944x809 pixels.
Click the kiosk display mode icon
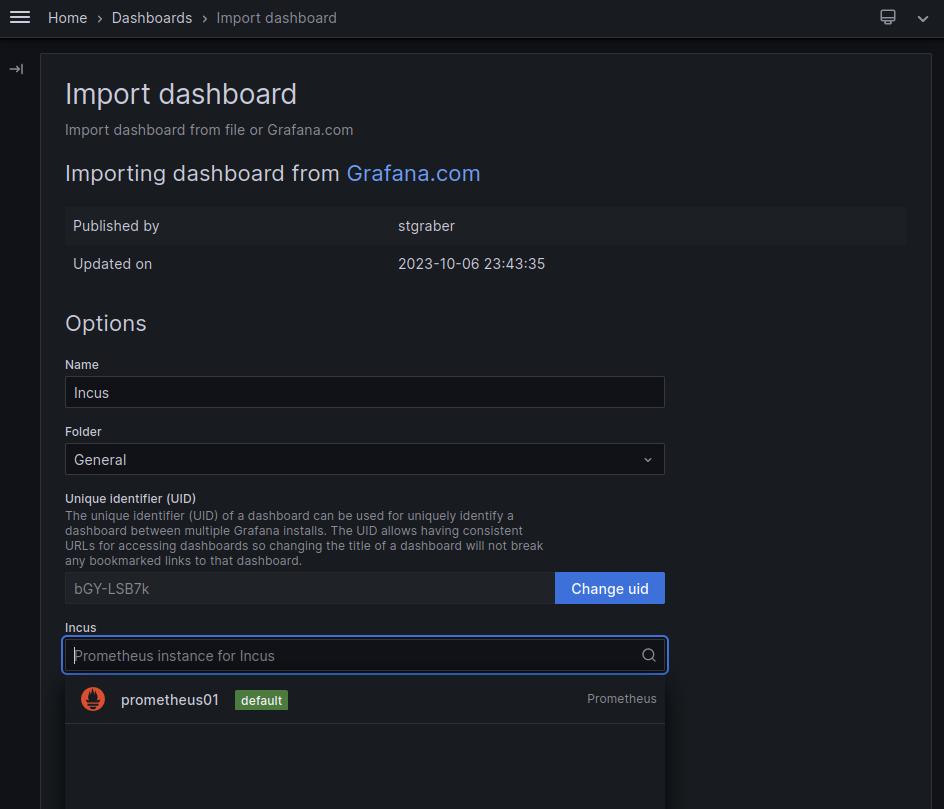coord(887,17)
